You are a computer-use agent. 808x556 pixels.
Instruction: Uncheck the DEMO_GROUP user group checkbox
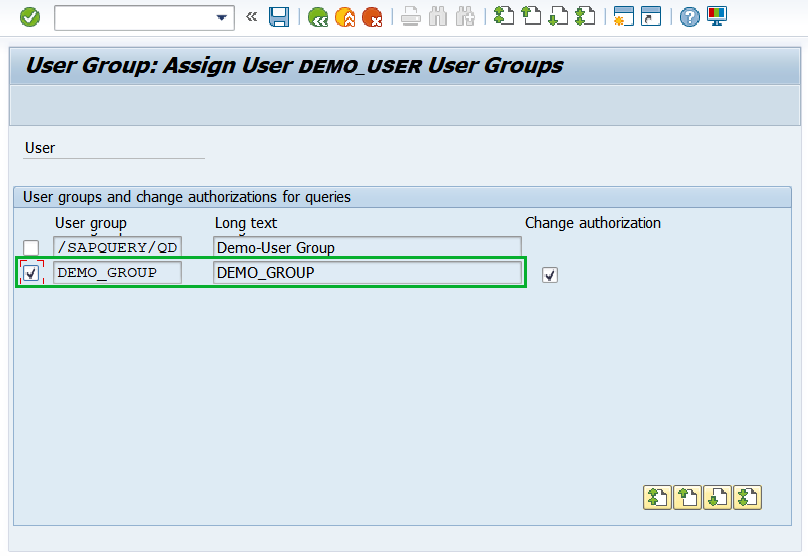pos(31,273)
